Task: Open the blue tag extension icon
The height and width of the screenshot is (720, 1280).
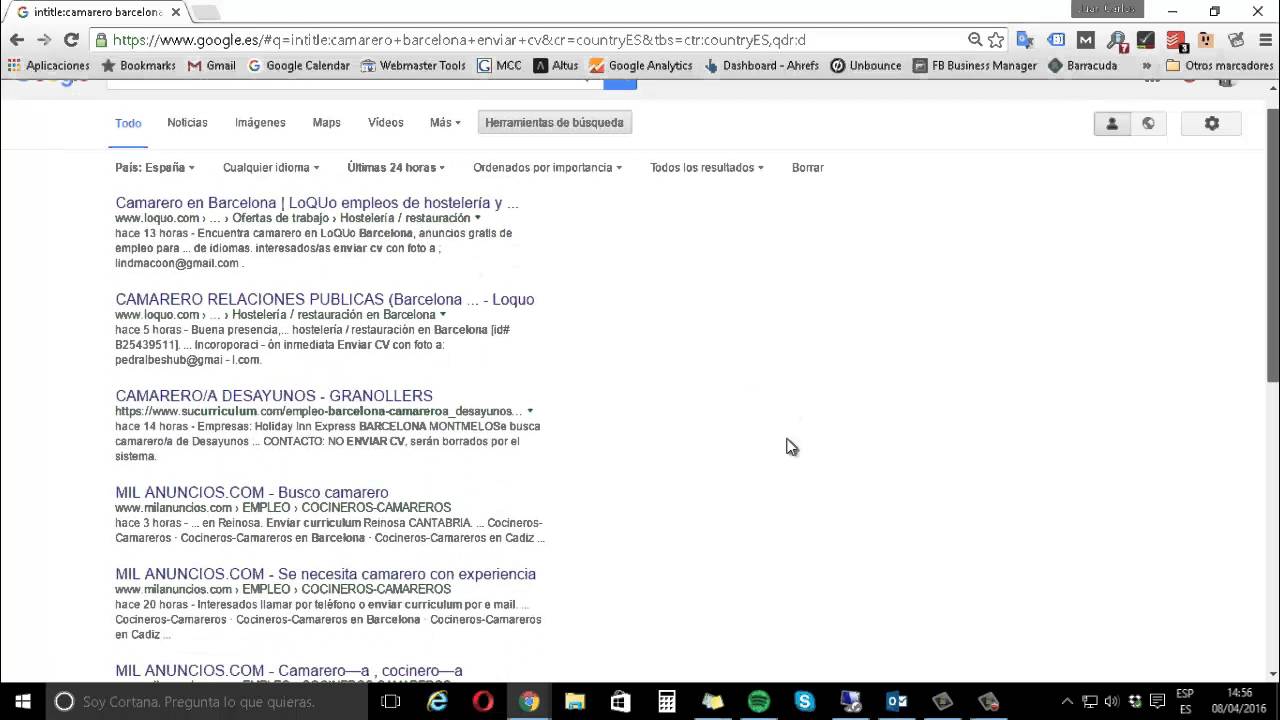Action: click(1056, 40)
